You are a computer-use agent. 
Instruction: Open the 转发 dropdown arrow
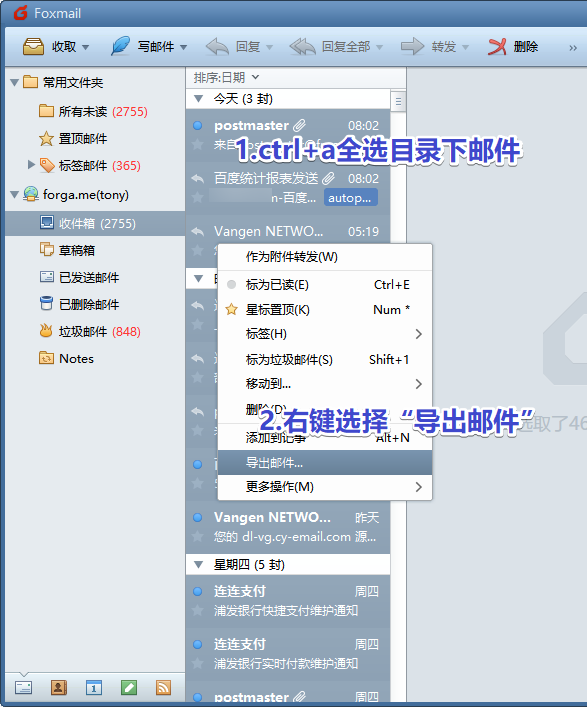(x=466, y=47)
